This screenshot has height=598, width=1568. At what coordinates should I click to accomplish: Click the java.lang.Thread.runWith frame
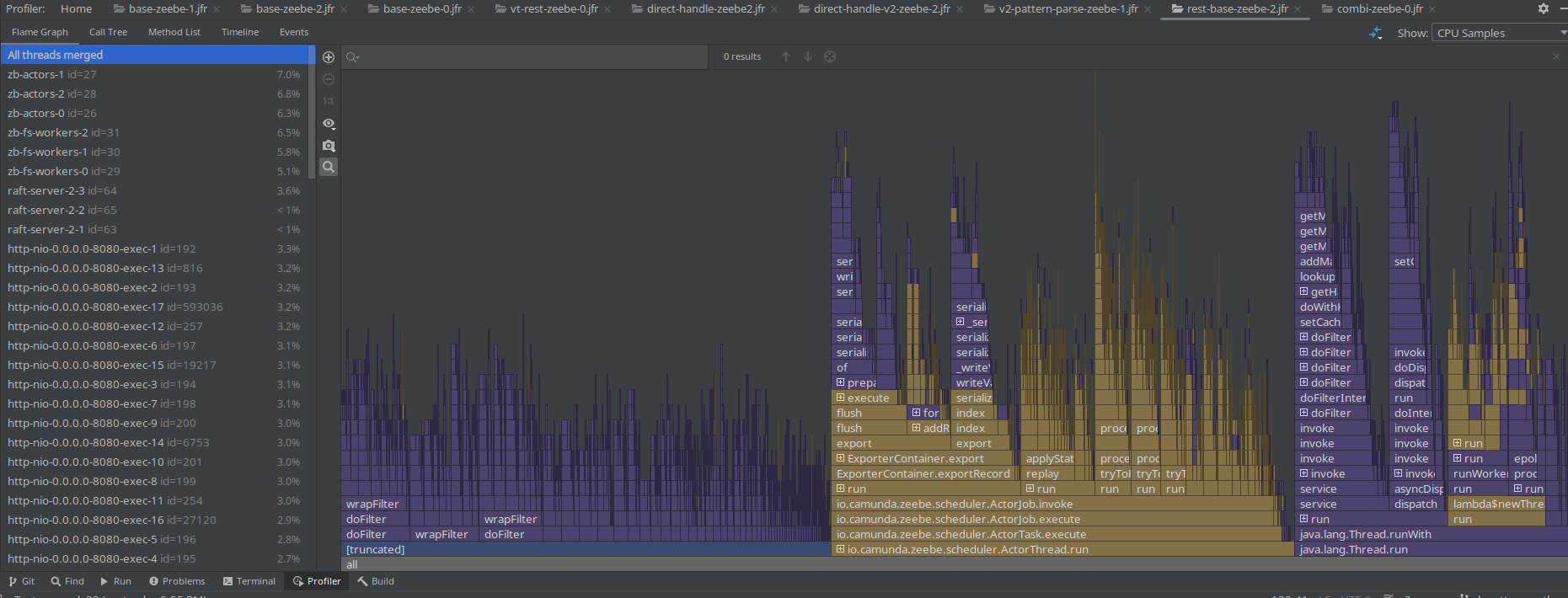click(1431, 534)
